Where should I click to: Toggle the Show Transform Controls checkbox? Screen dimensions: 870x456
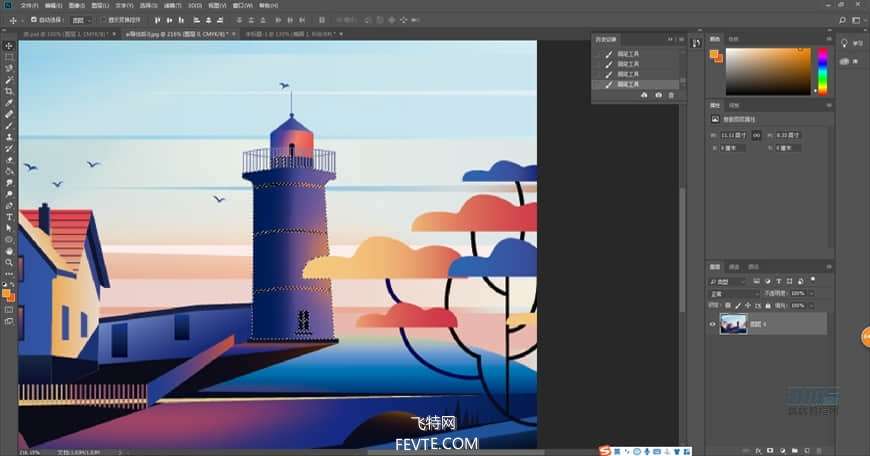(103, 20)
